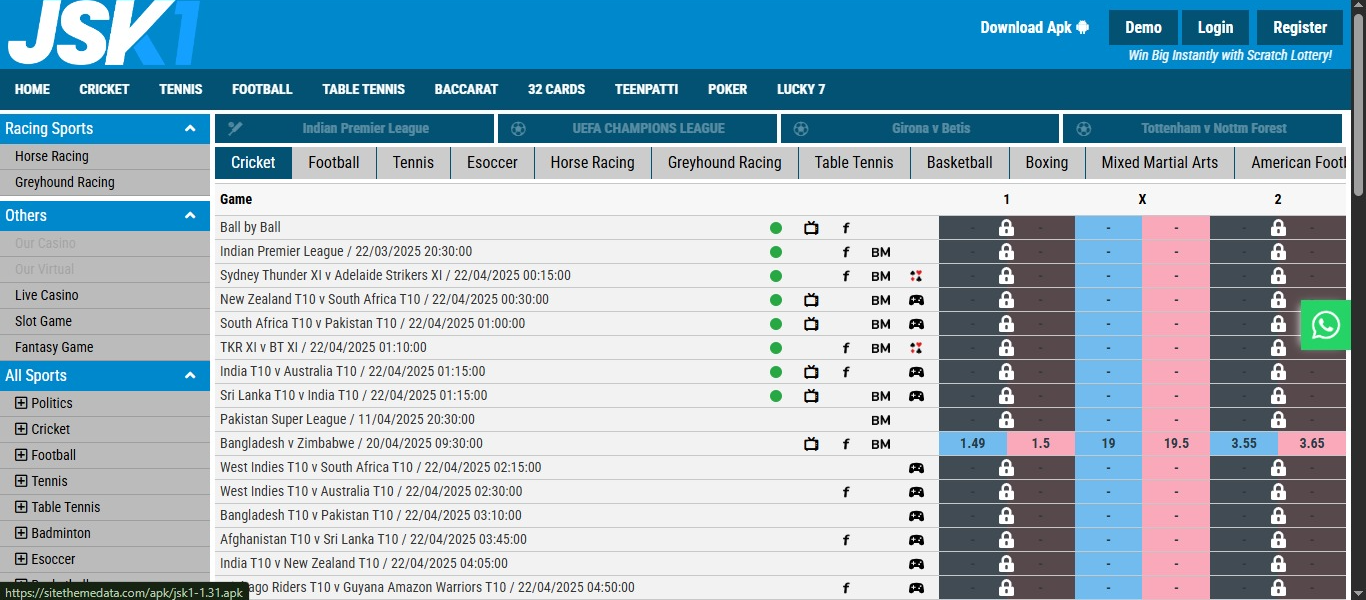Click the 'f' icon for Indian Premier League row
The height and width of the screenshot is (600, 1366).
pos(846,252)
